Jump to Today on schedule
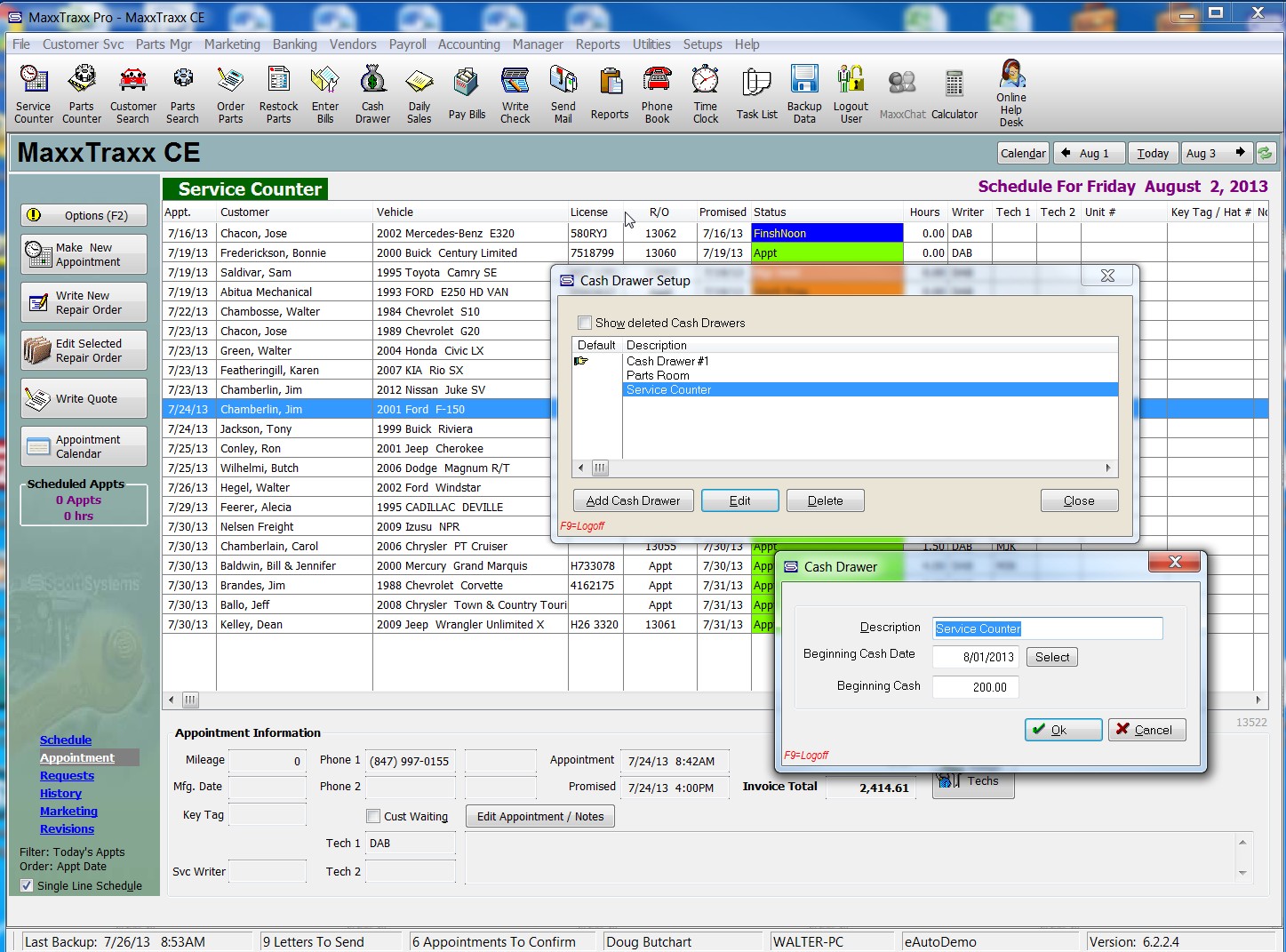Image resolution: width=1286 pixels, height=952 pixels. (1153, 153)
